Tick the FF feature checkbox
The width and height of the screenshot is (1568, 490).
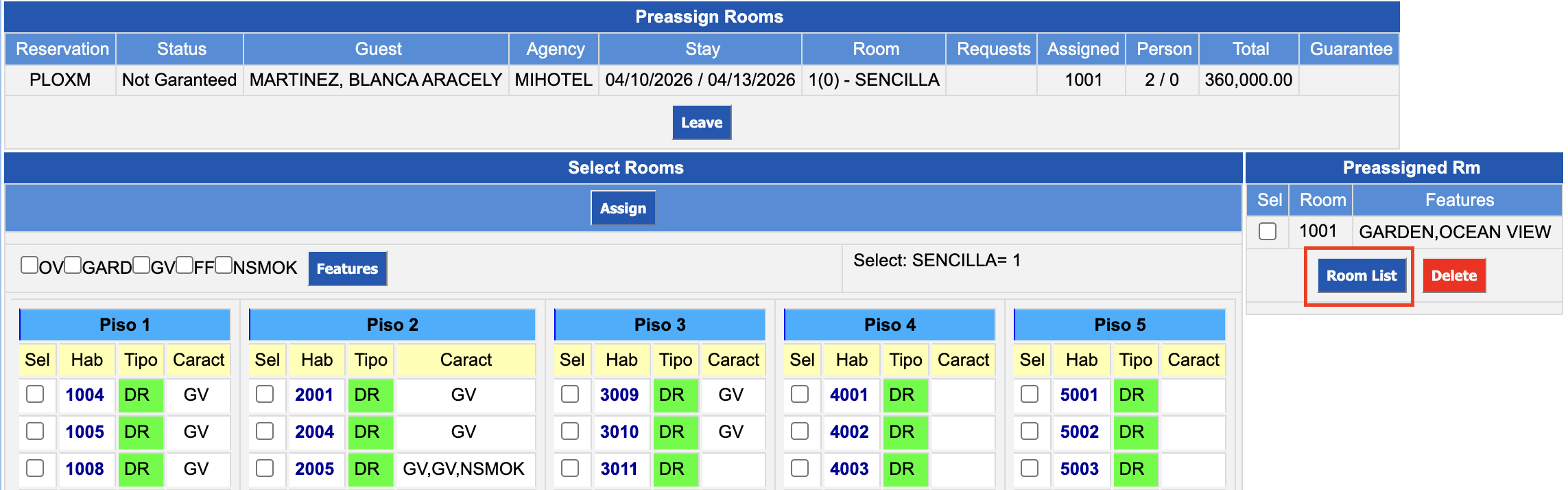[185, 265]
